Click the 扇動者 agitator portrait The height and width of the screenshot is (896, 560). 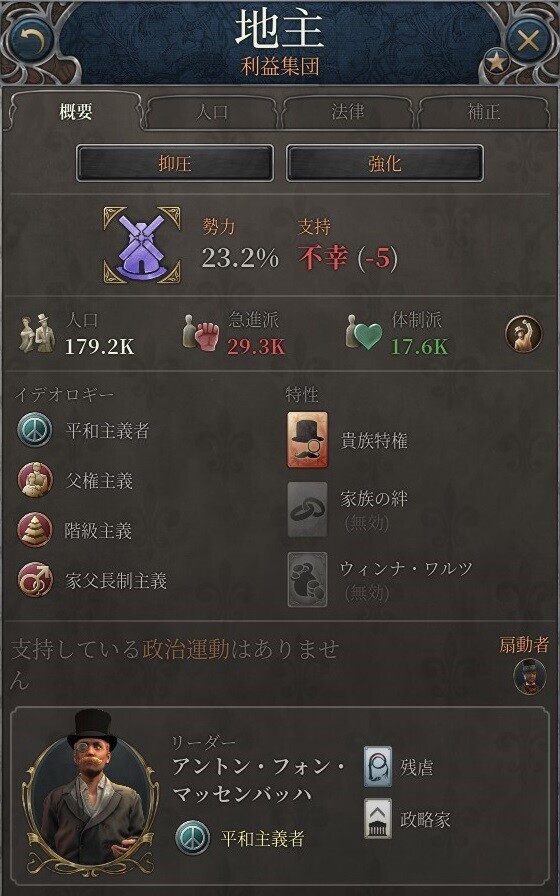tap(530, 677)
